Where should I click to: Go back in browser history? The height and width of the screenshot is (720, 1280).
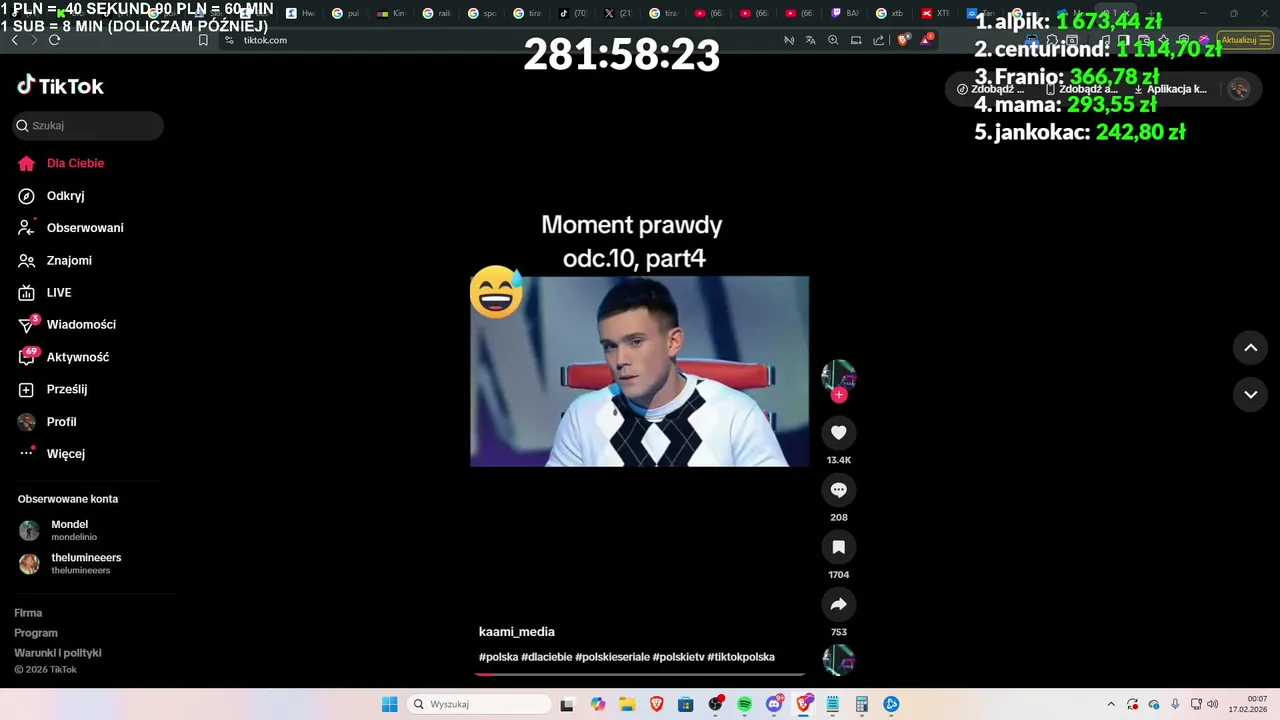click(x=14, y=40)
